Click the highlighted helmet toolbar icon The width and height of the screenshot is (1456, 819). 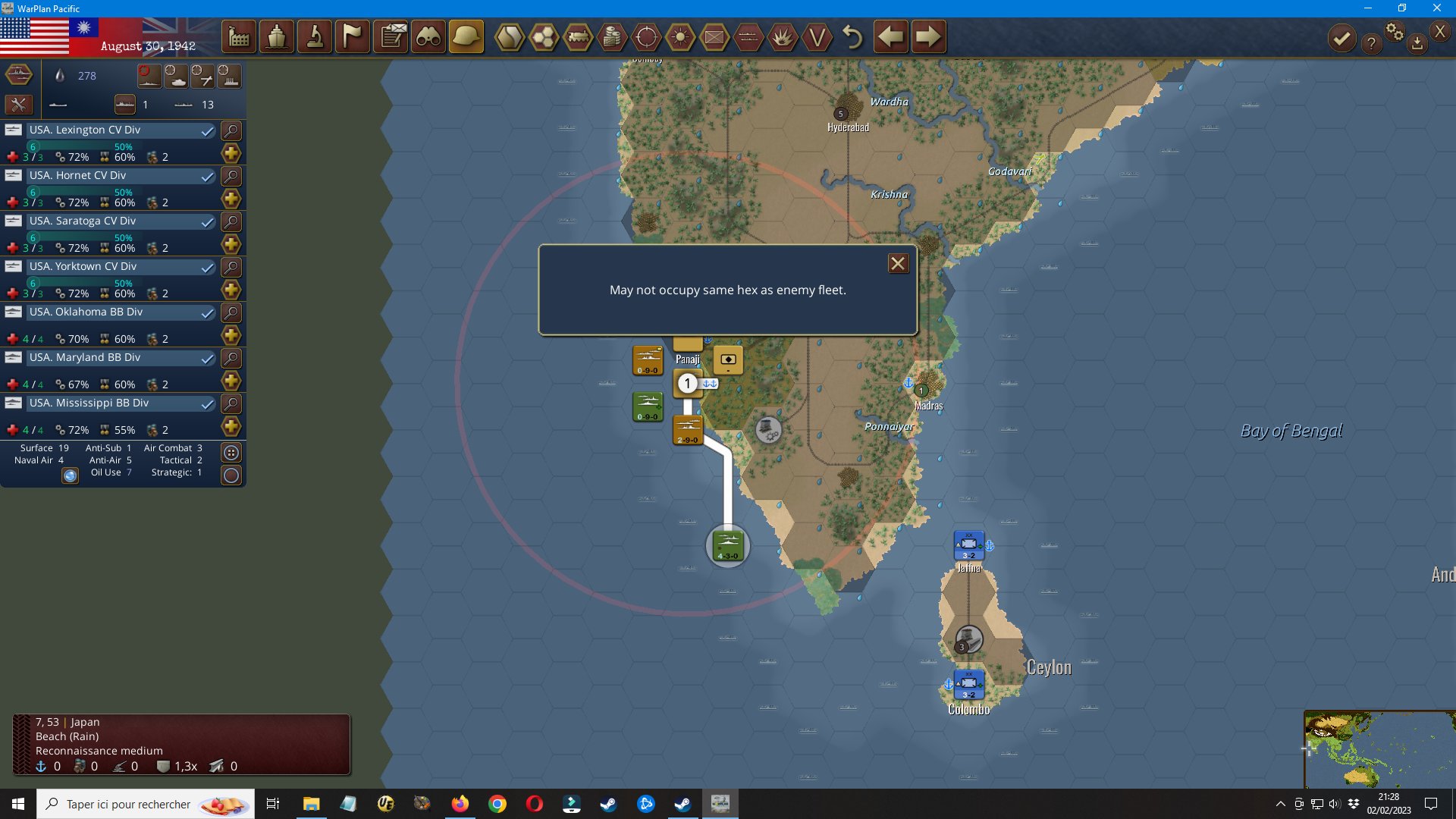(x=466, y=37)
